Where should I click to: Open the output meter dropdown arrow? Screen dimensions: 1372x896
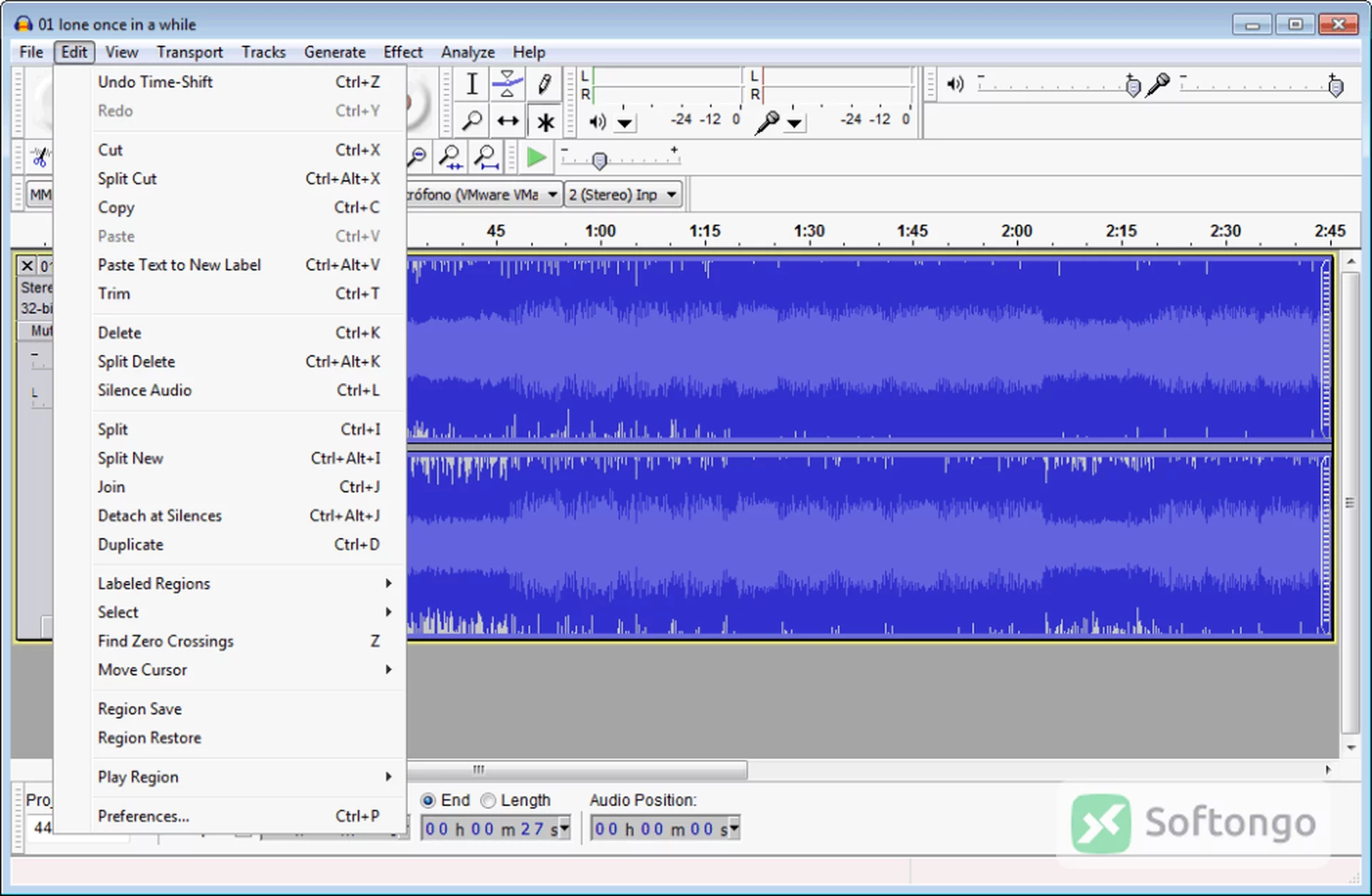point(625,123)
